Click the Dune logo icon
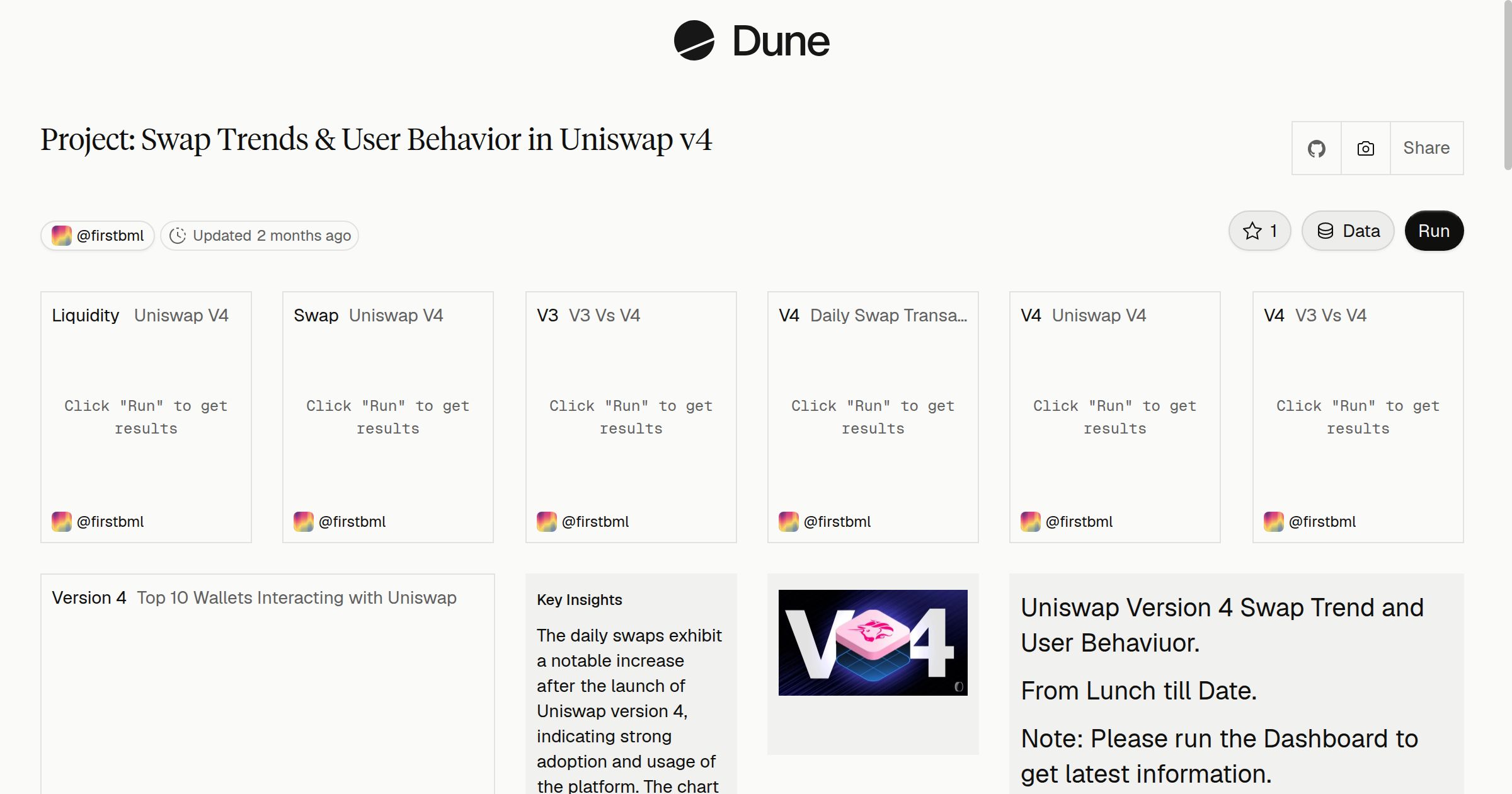Viewport: 1512px width, 794px height. (694, 40)
